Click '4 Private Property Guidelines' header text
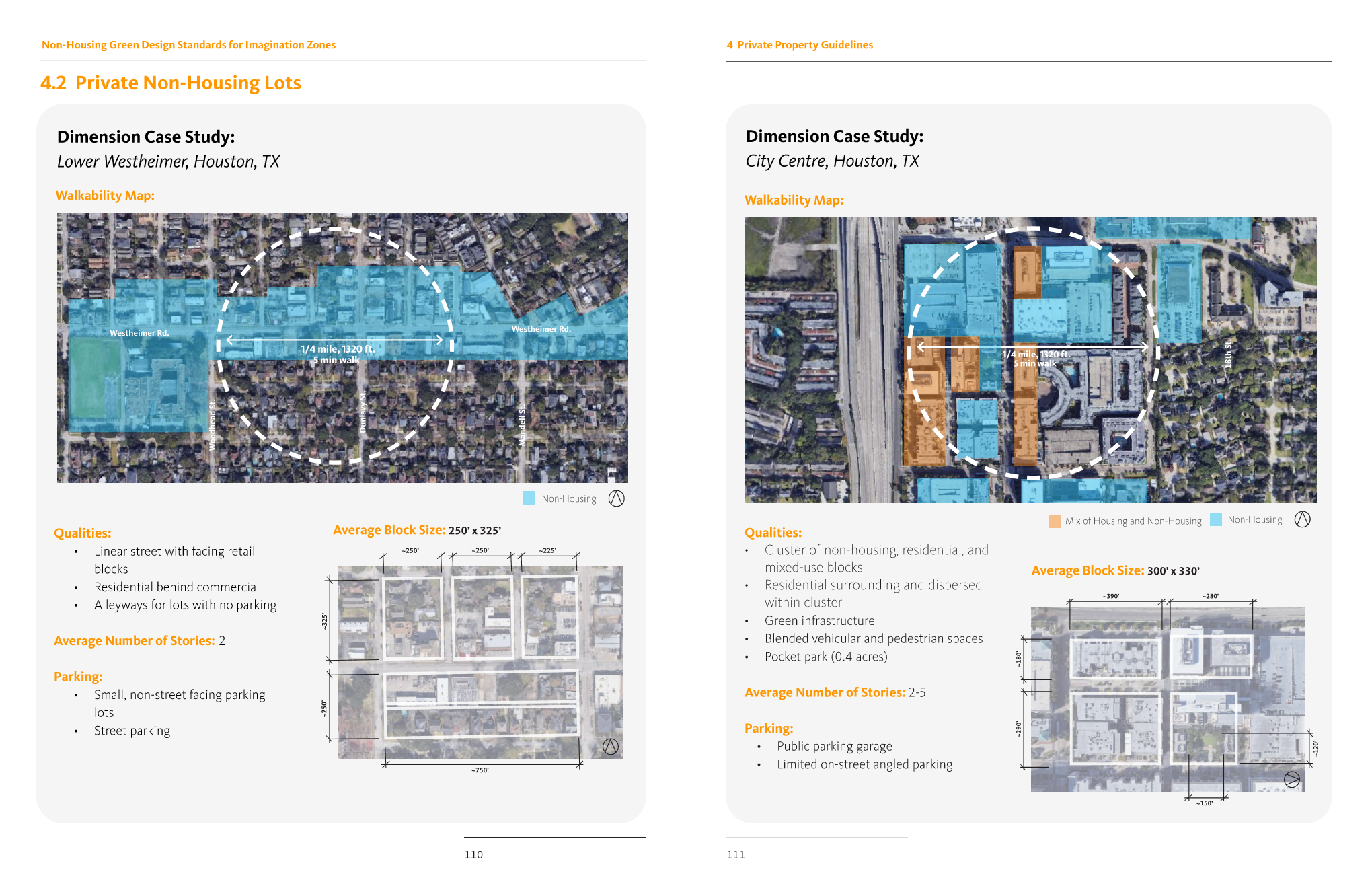This screenshot has height=888, width=1372. pyautogui.click(x=800, y=45)
